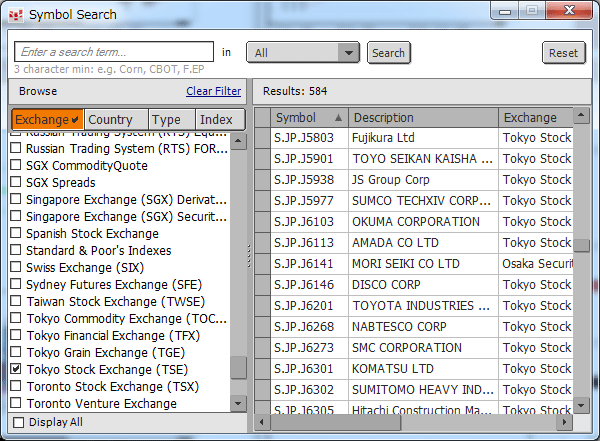
Task: Switch to the Country browse tab
Action: (x=116, y=119)
